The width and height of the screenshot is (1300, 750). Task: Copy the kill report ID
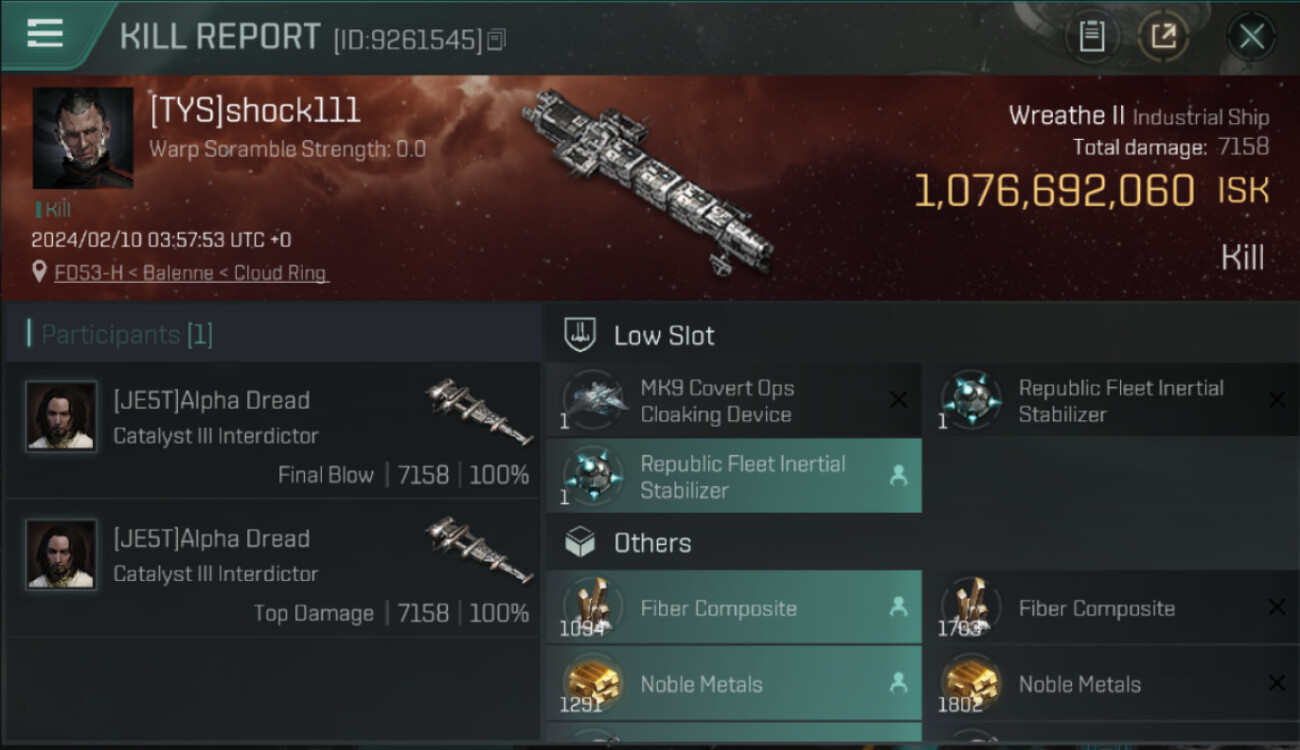click(x=497, y=40)
